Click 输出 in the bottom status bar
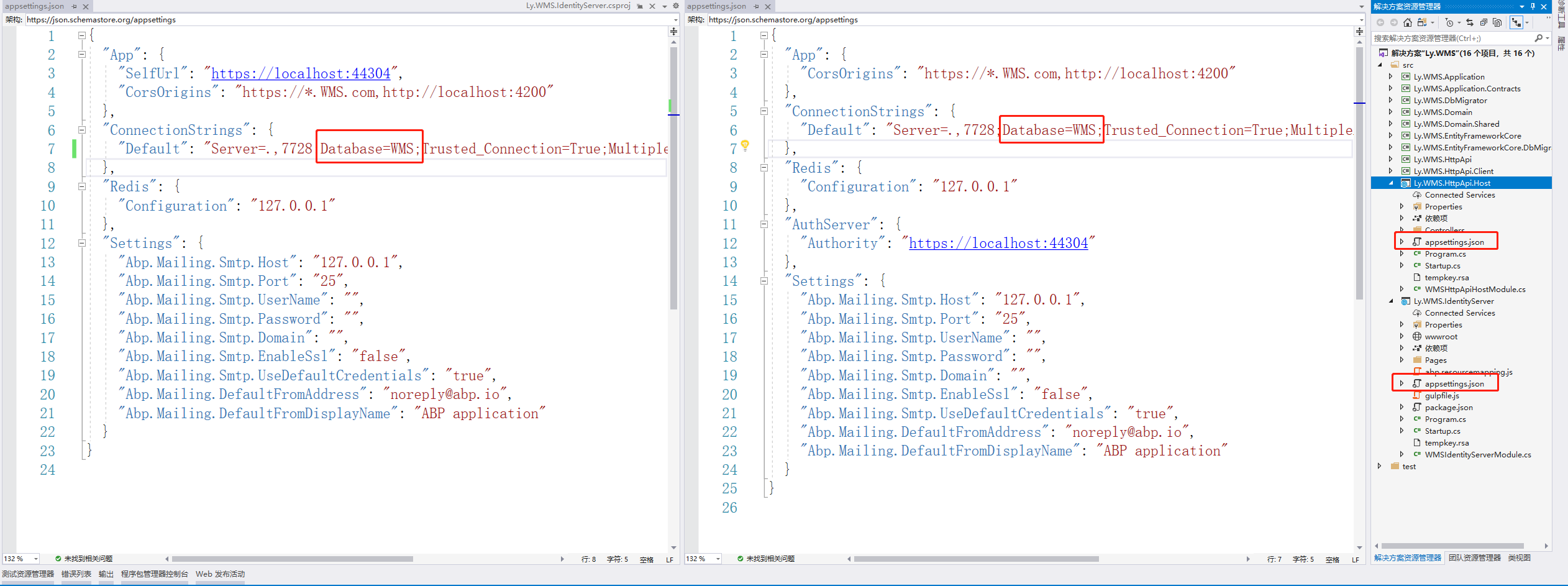Screen dimensions: 1568x586 (x=105, y=574)
